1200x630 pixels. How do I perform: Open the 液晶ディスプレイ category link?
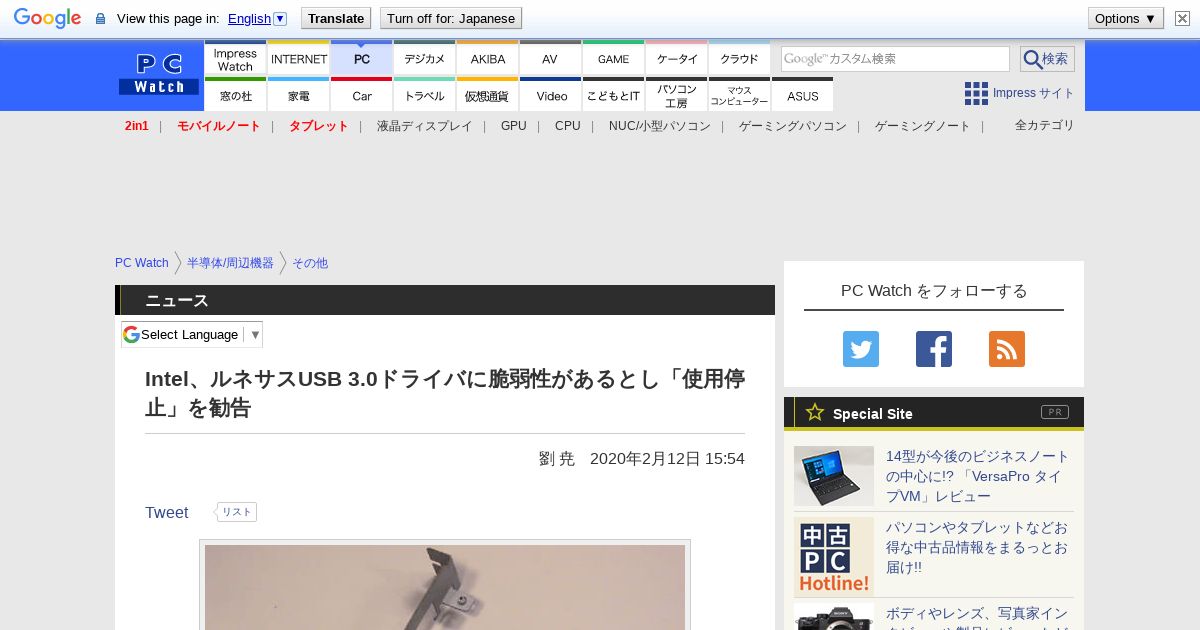[x=424, y=126]
